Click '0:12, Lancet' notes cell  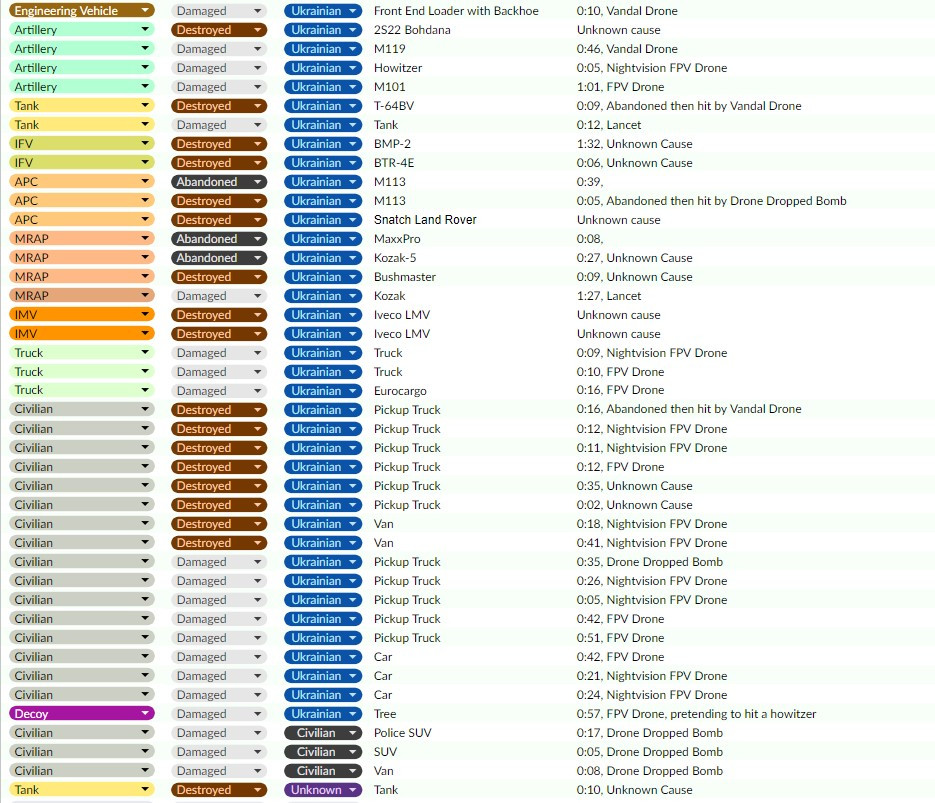609,125
